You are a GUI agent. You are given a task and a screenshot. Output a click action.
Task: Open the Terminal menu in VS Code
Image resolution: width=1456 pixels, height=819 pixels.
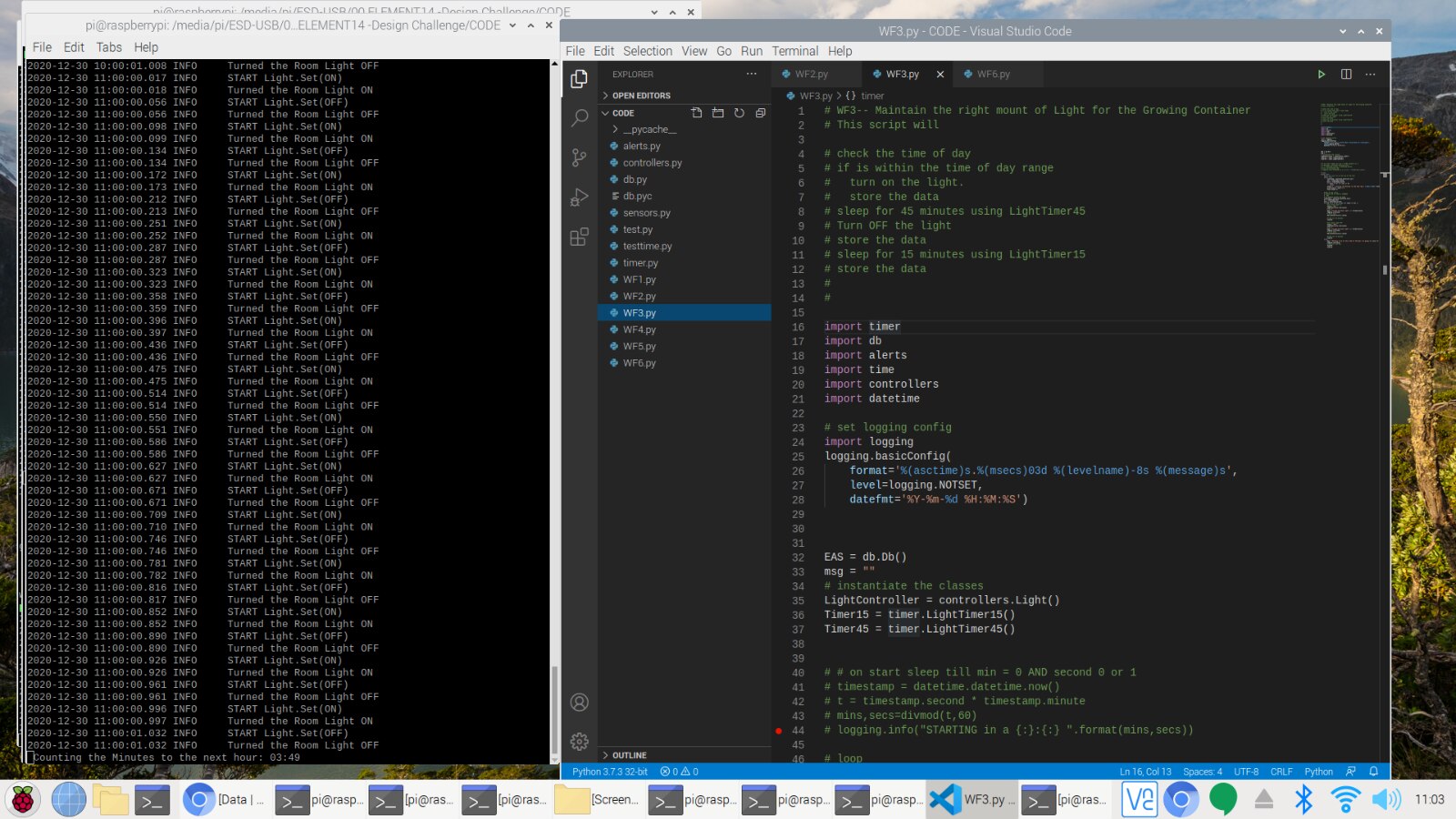click(794, 51)
